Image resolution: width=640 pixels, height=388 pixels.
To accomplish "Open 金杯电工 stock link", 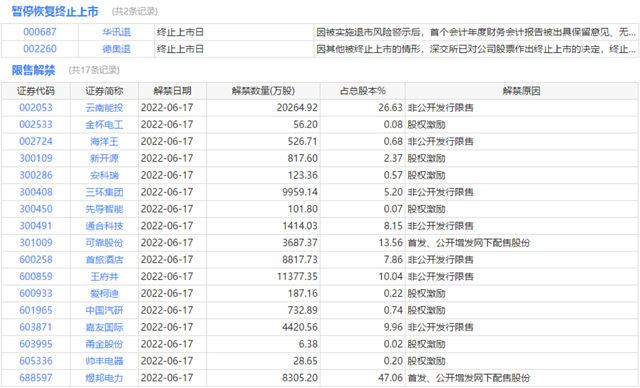I will [104, 124].
